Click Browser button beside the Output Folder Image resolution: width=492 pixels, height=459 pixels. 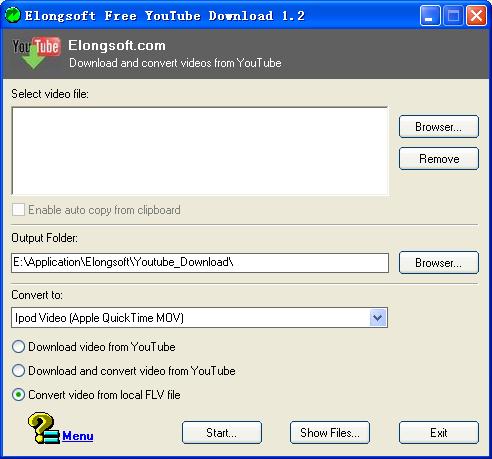tap(439, 263)
